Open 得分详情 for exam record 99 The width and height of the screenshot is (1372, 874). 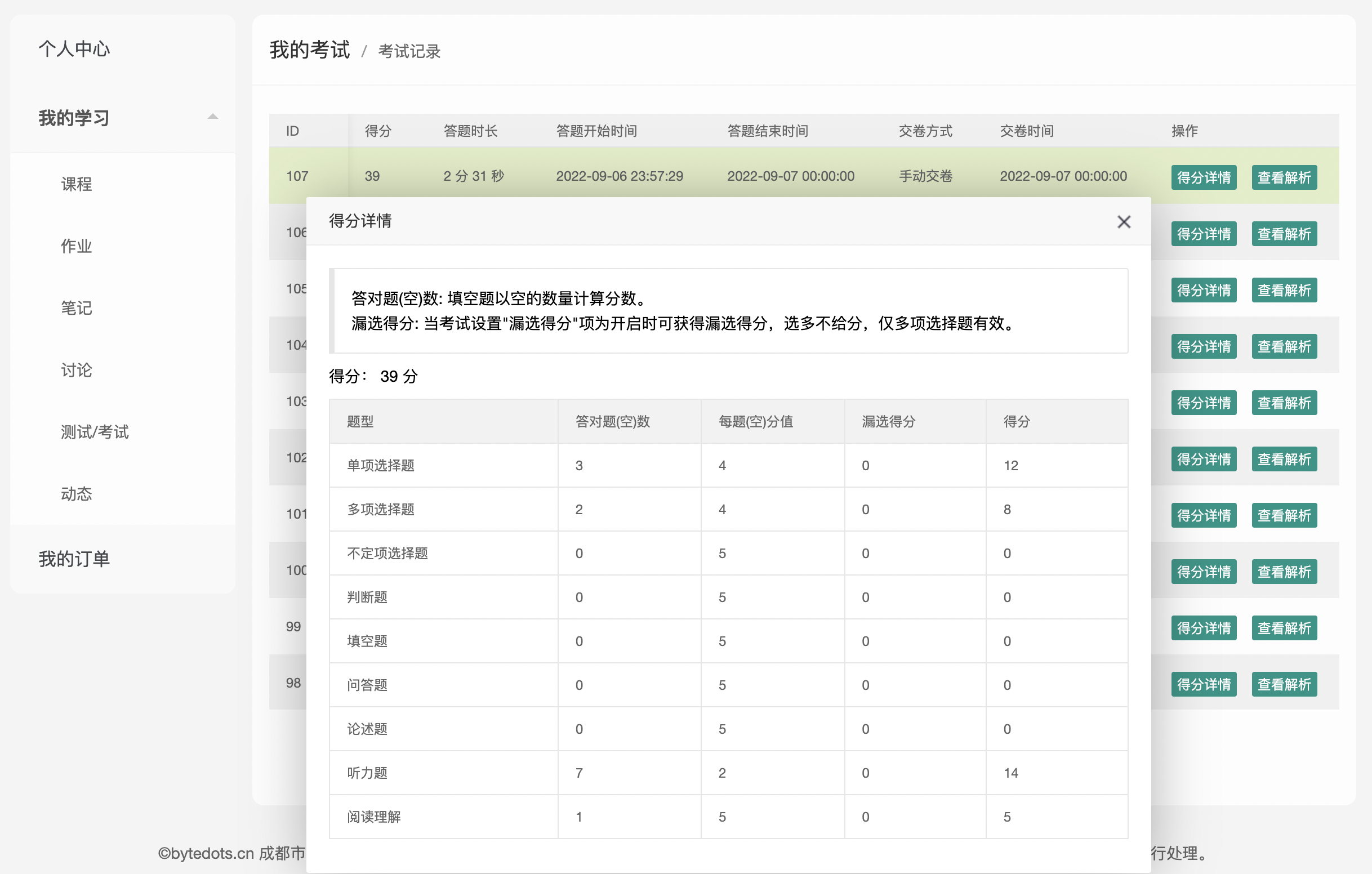pyautogui.click(x=1204, y=628)
